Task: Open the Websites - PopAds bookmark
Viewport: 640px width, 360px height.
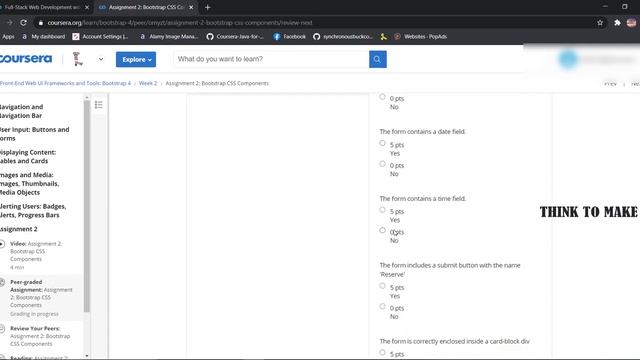Action: pos(420,37)
